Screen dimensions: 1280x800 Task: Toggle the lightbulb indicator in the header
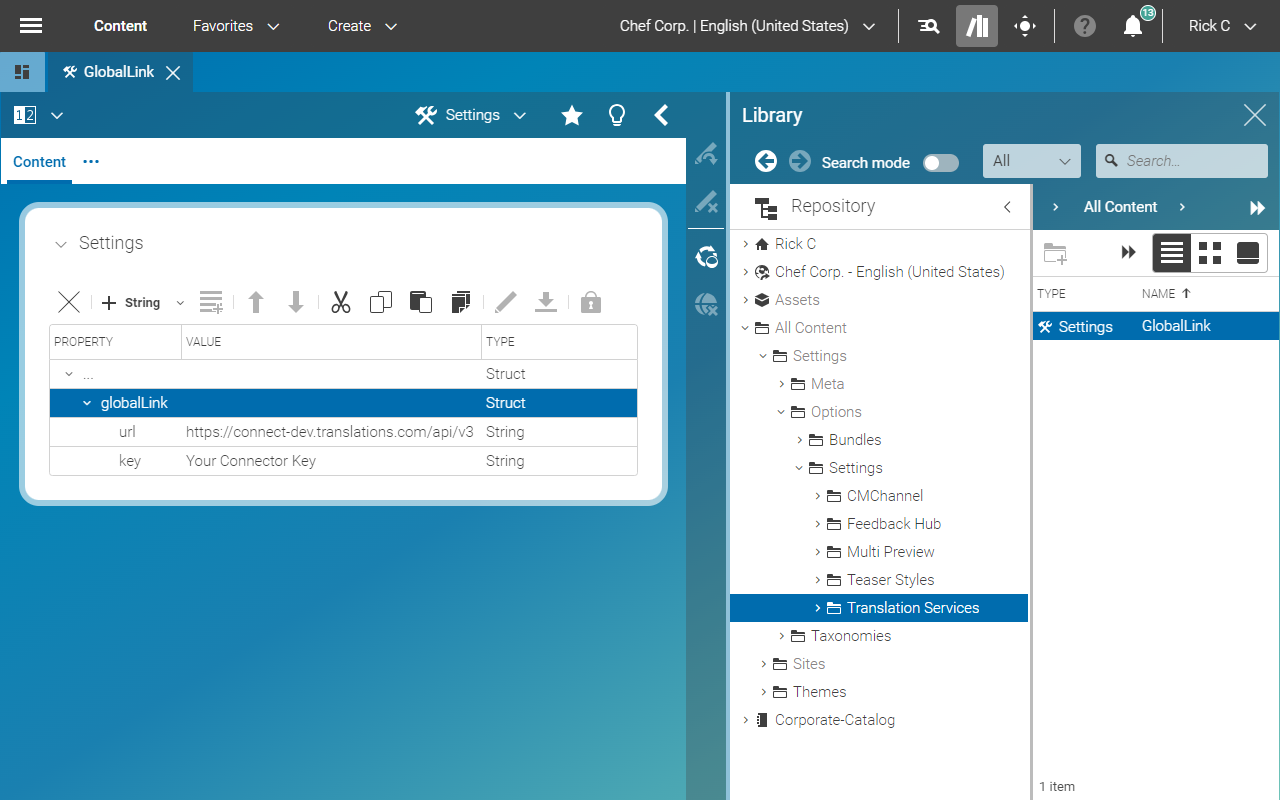point(617,115)
